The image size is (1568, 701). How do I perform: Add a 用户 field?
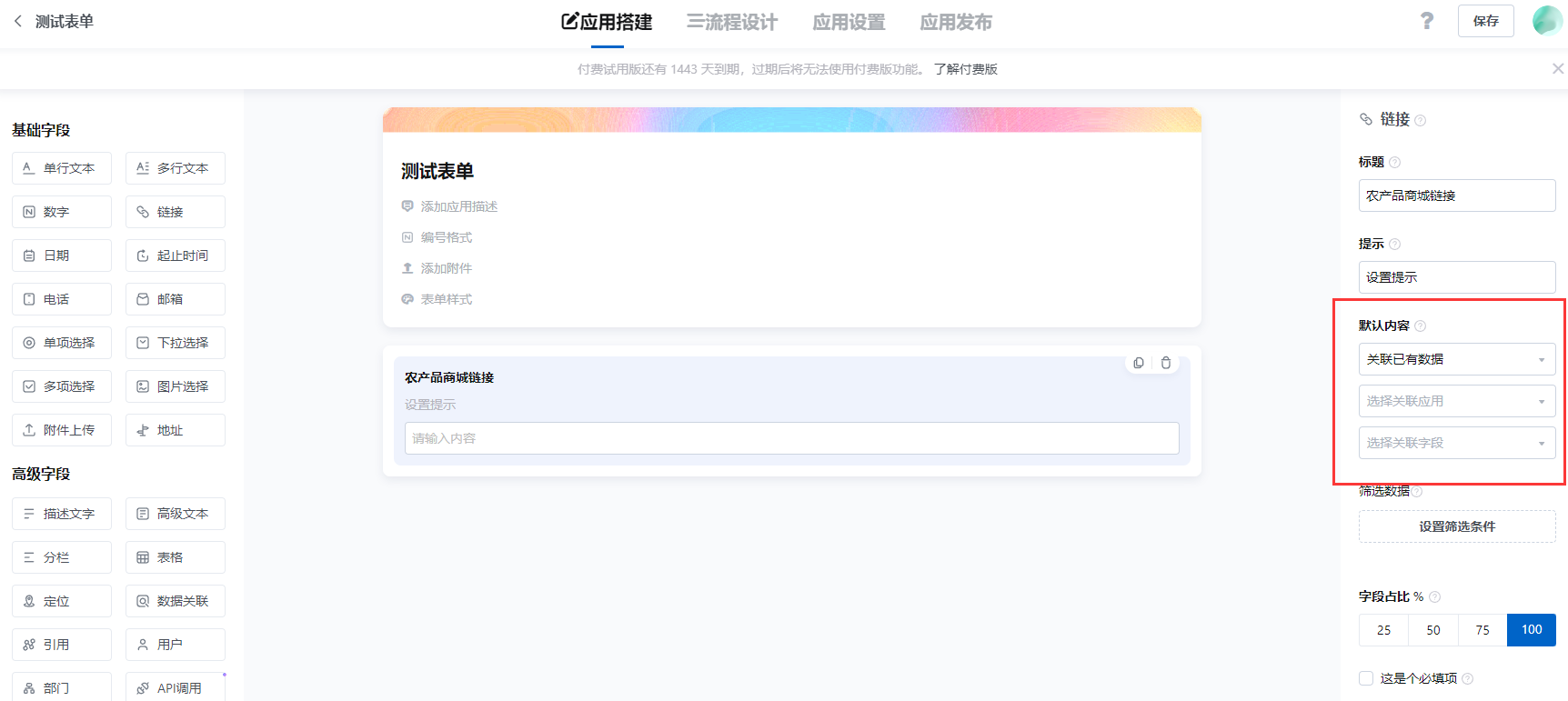click(x=176, y=645)
